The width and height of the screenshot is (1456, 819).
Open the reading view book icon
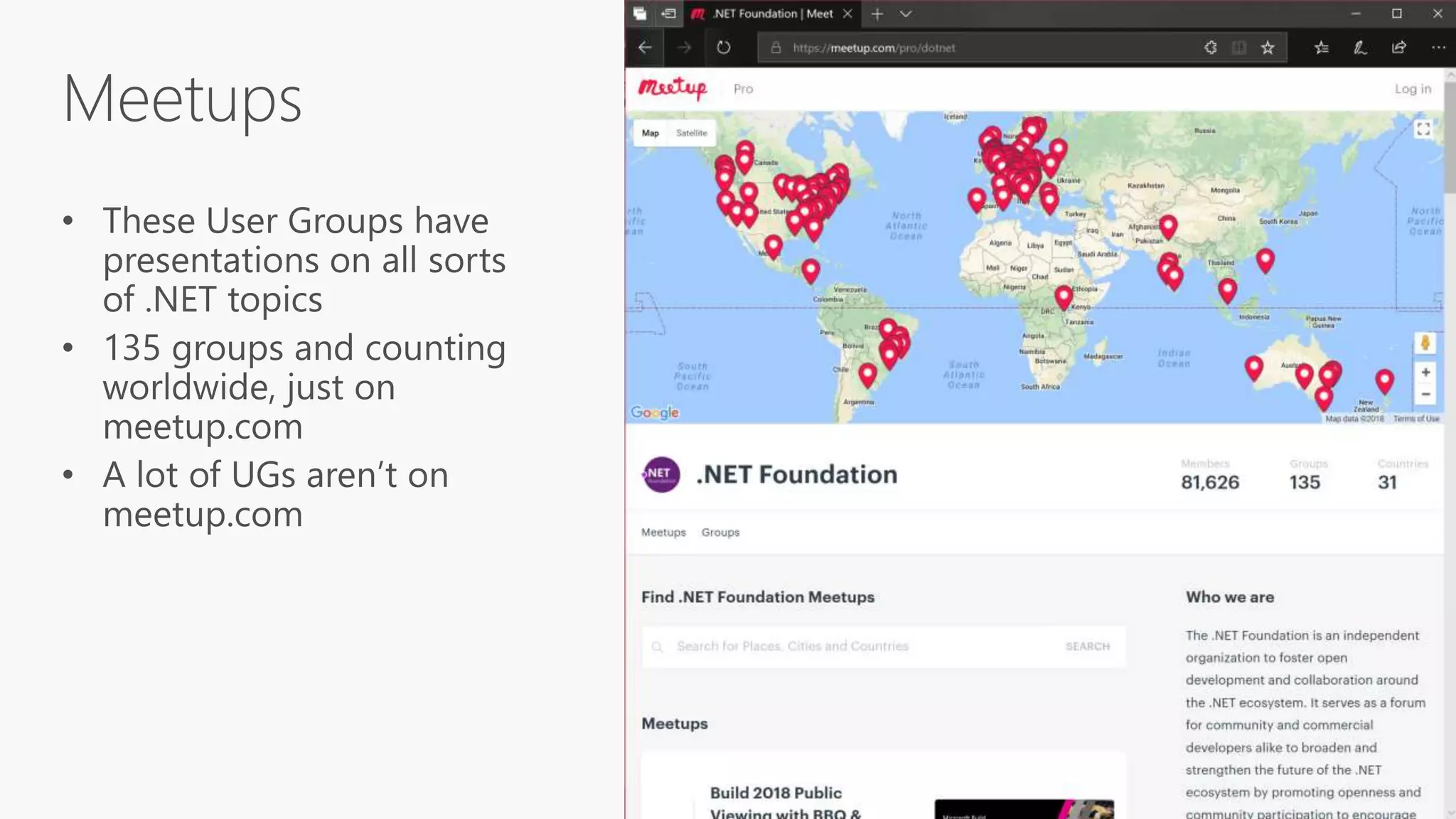1239,48
